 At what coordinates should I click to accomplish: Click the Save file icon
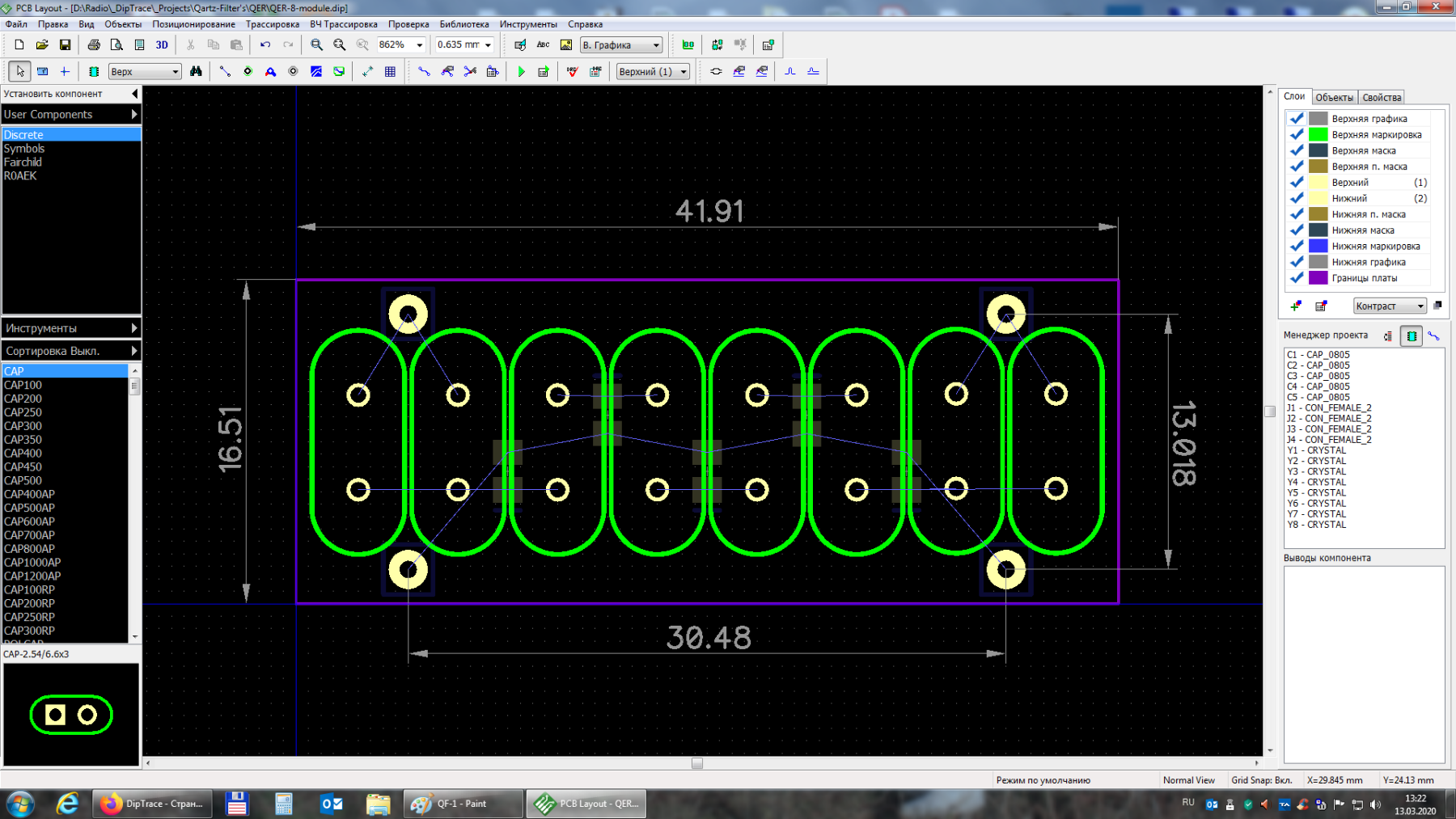[x=65, y=45]
